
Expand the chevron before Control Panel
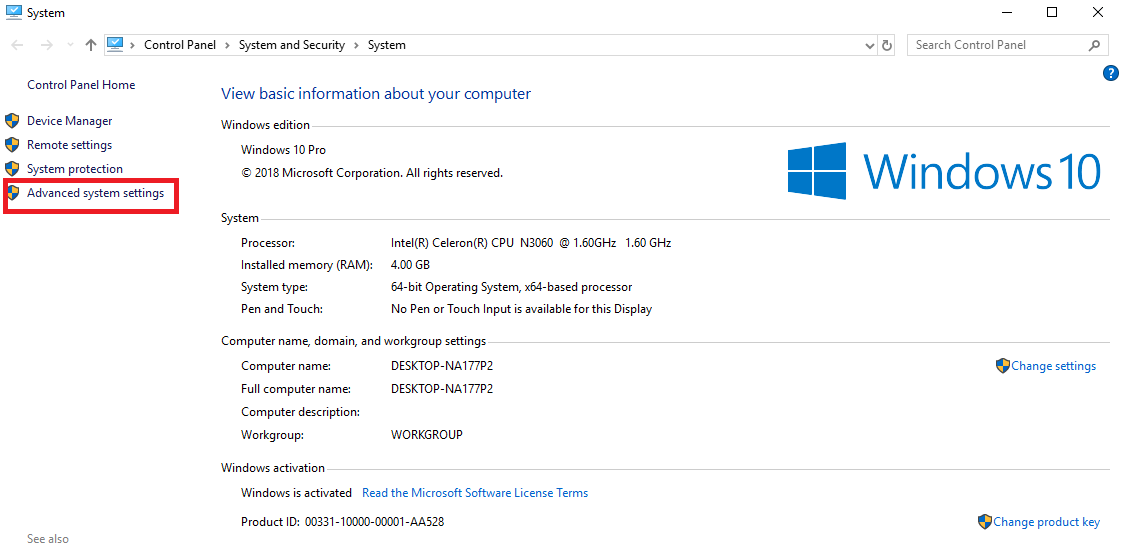133,45
